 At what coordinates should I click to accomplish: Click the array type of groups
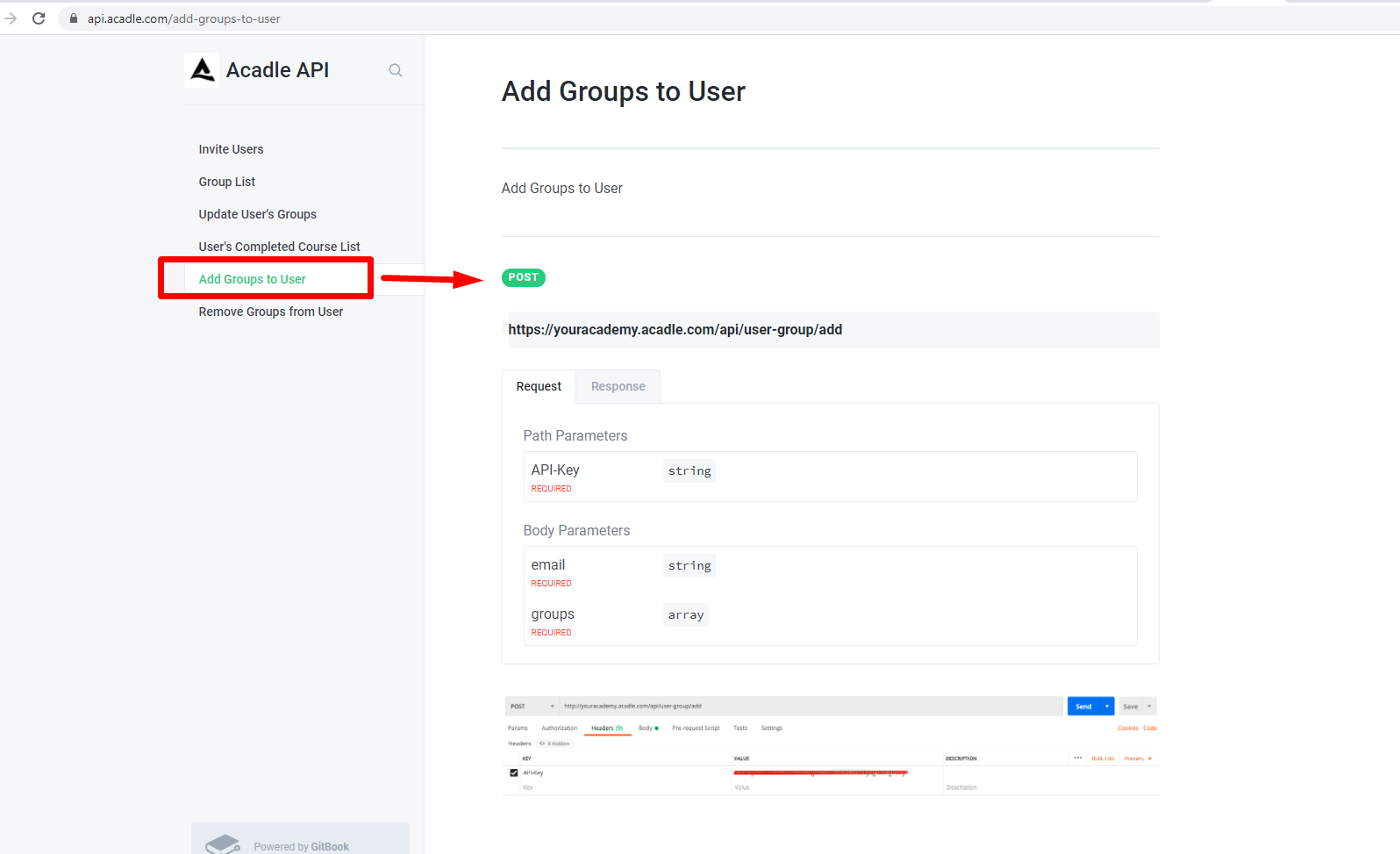(x=686, y=614)
